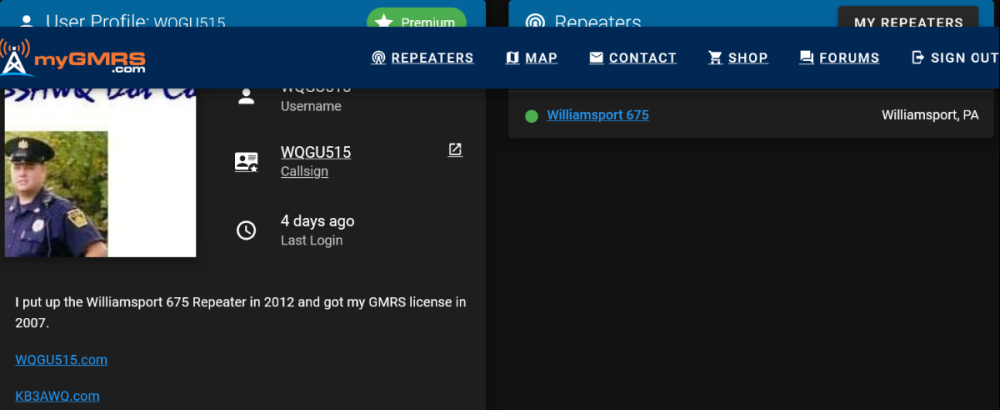Click the Sign Out arrow icon
This screenshot has height=410, width=1000.
click(x=918, y=58)
